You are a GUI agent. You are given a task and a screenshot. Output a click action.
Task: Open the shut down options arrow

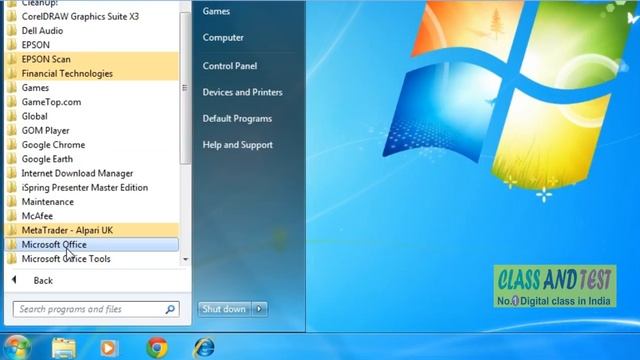pos(260,309)
